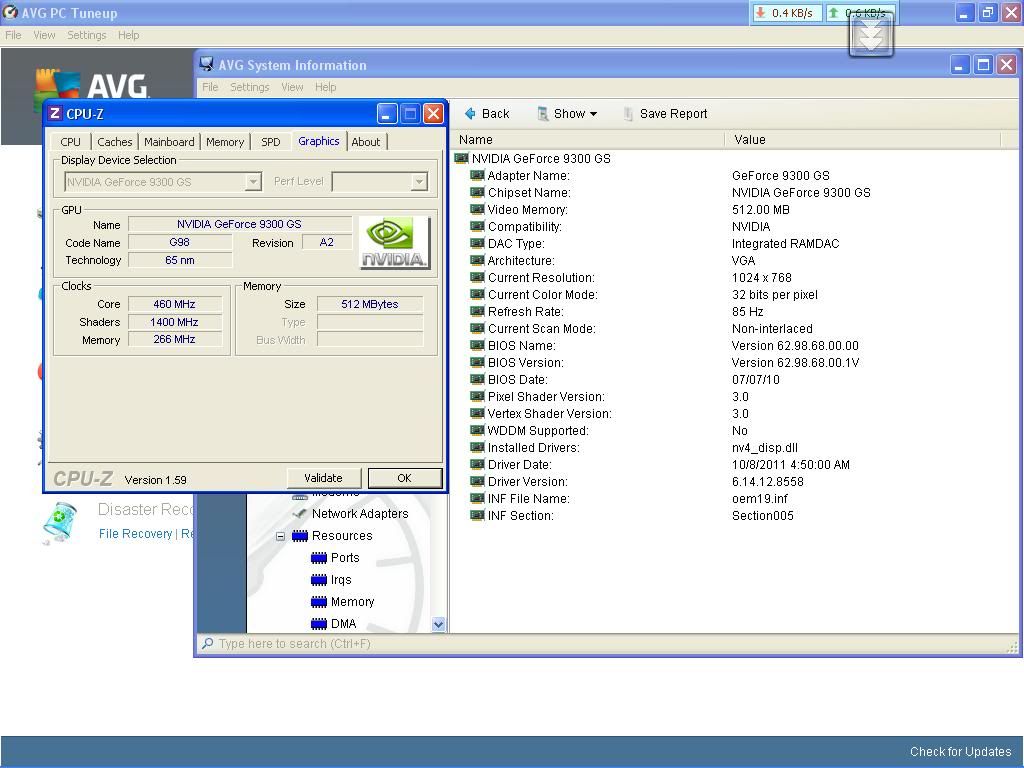Click the icon next to Driver Date

point(477,464)
